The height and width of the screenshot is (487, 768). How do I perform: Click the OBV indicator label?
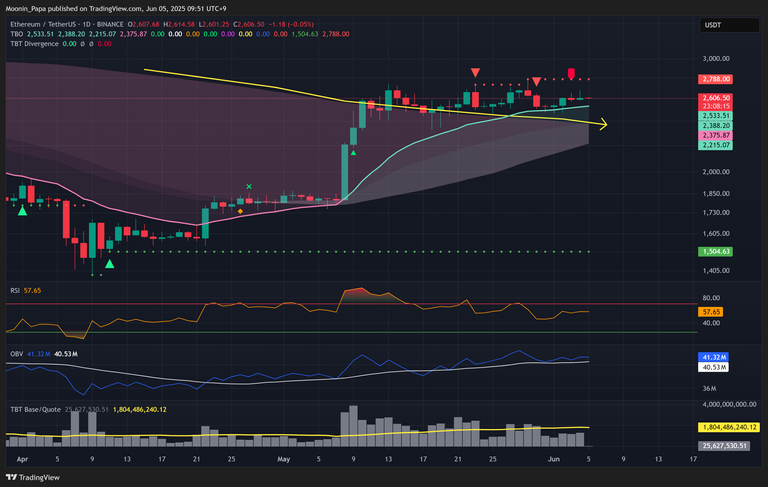pos(17,354)
